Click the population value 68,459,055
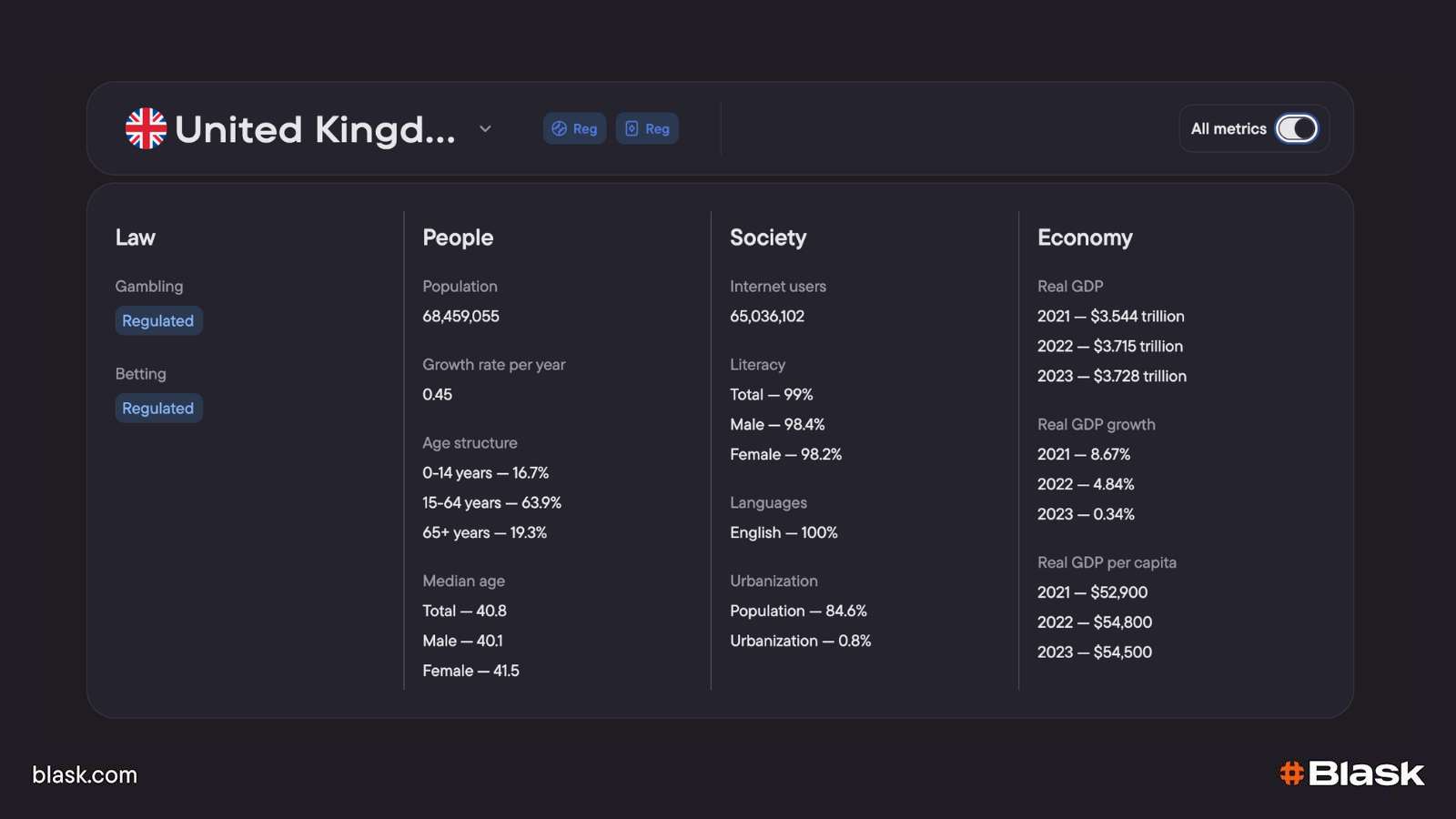The width and height of the screenshot is (1456, 819). click(x=460, y=316)
